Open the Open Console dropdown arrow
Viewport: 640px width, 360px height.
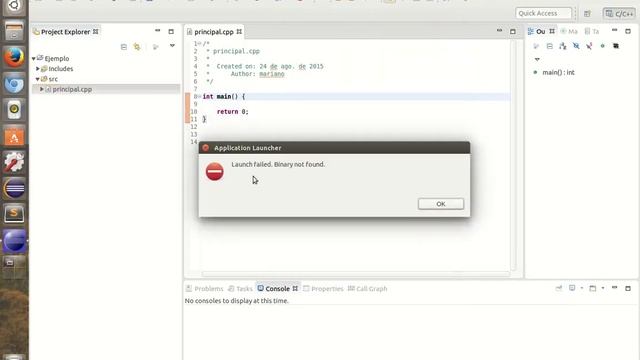603,288
